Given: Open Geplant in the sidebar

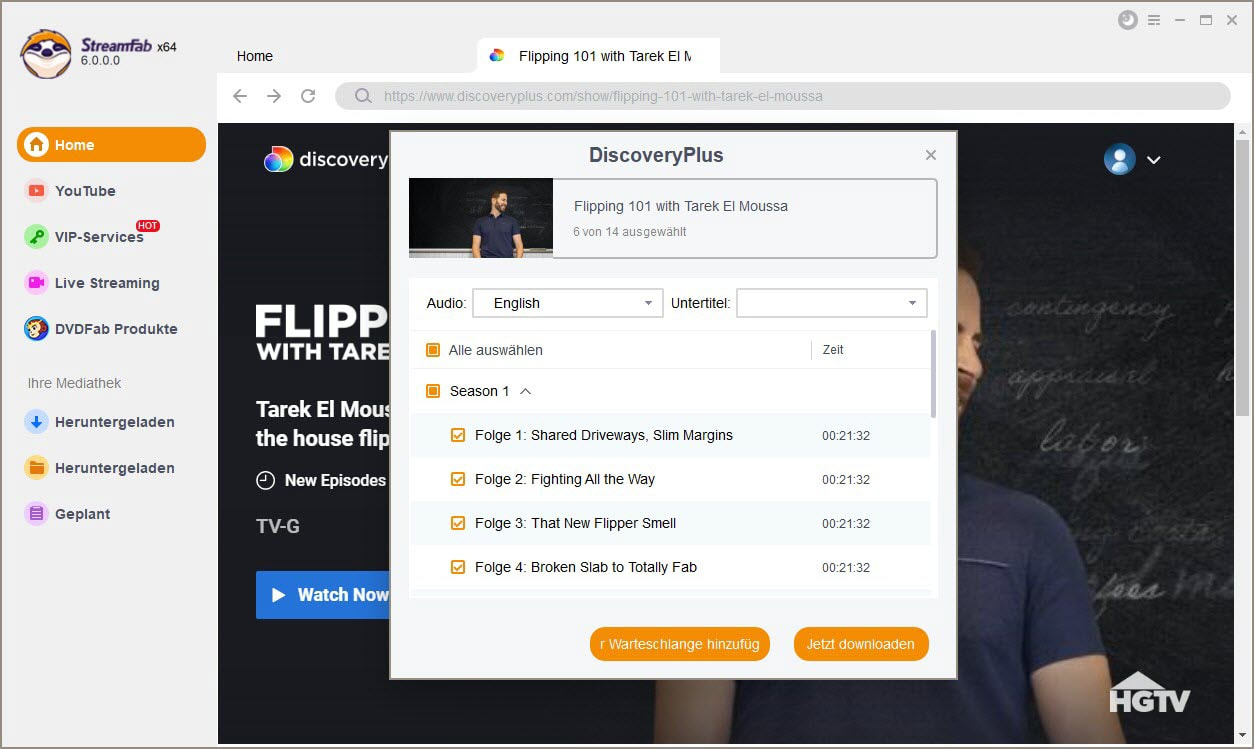Looking at the screenshot, I should click(68, 514).
